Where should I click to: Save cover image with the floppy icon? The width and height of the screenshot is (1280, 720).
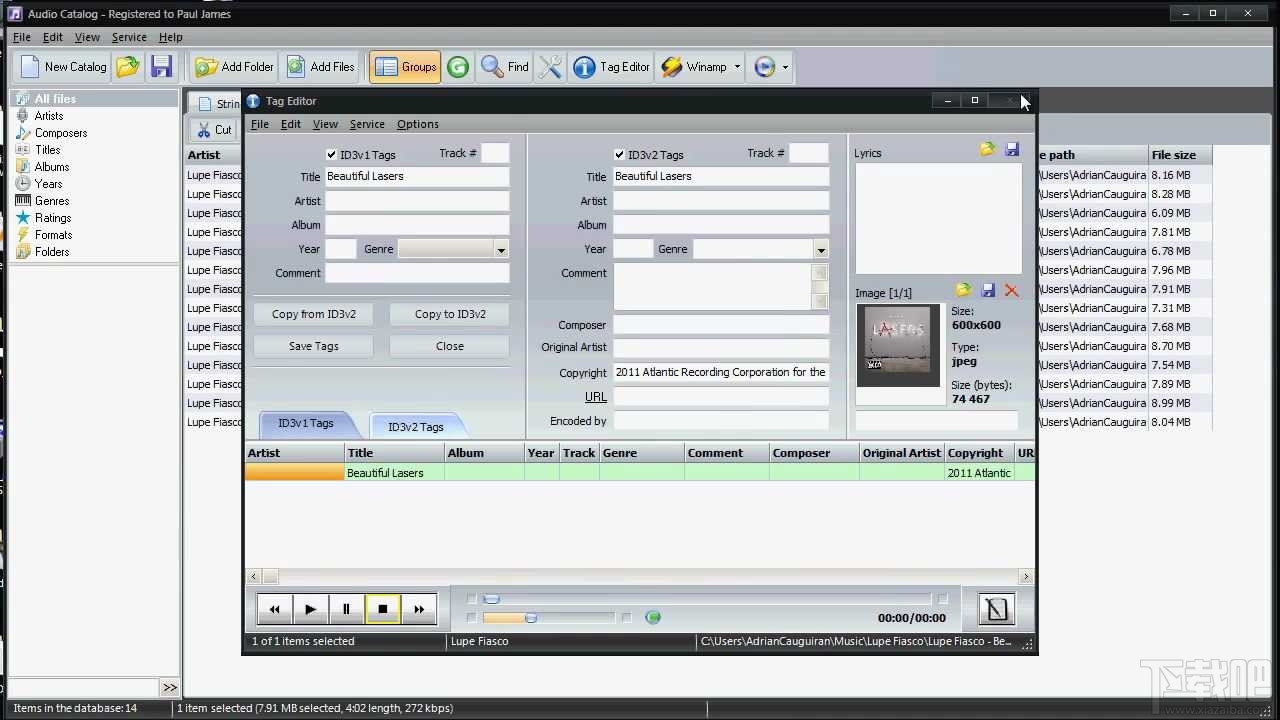(988, 290)
